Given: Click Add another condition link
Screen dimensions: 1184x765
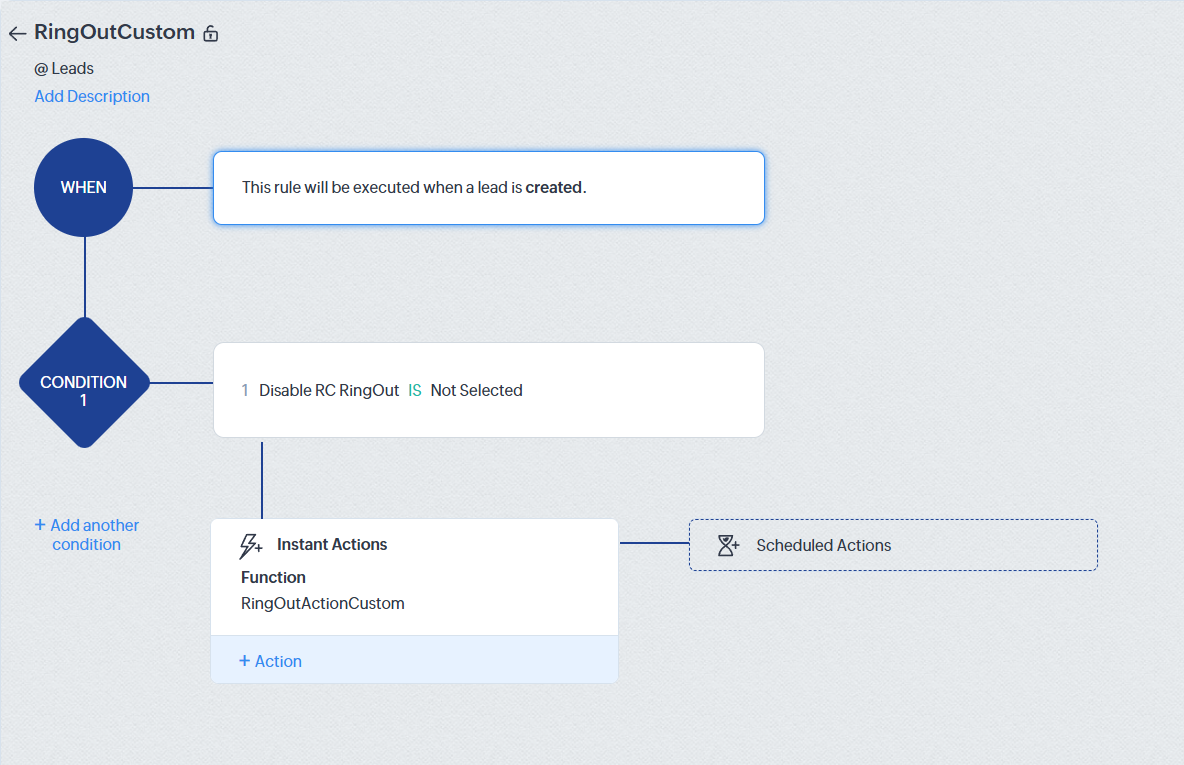Looking at the screenshot, I should click(87, 535).
